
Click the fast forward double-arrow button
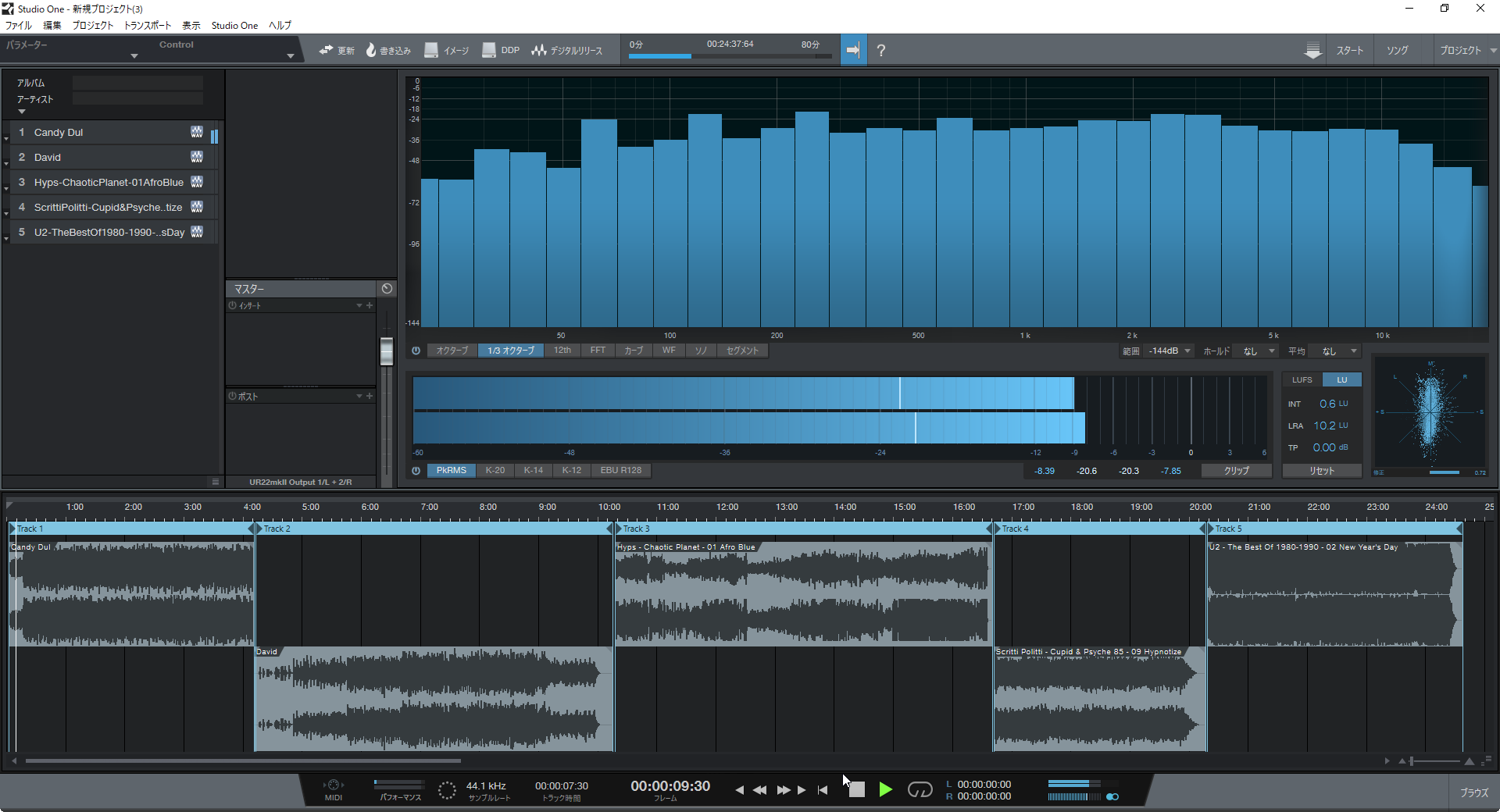click(x=784, y=790)
